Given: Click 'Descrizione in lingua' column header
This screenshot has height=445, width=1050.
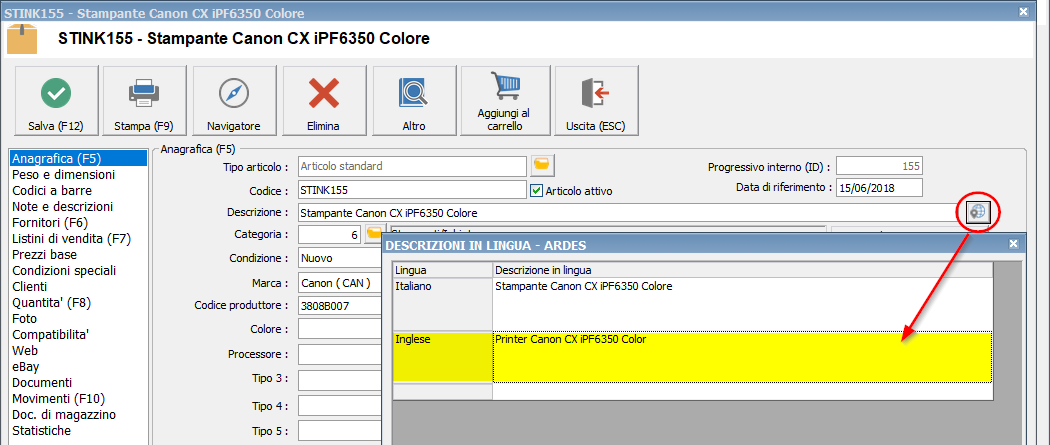Looking at the screenshot, I should (742, 270).
